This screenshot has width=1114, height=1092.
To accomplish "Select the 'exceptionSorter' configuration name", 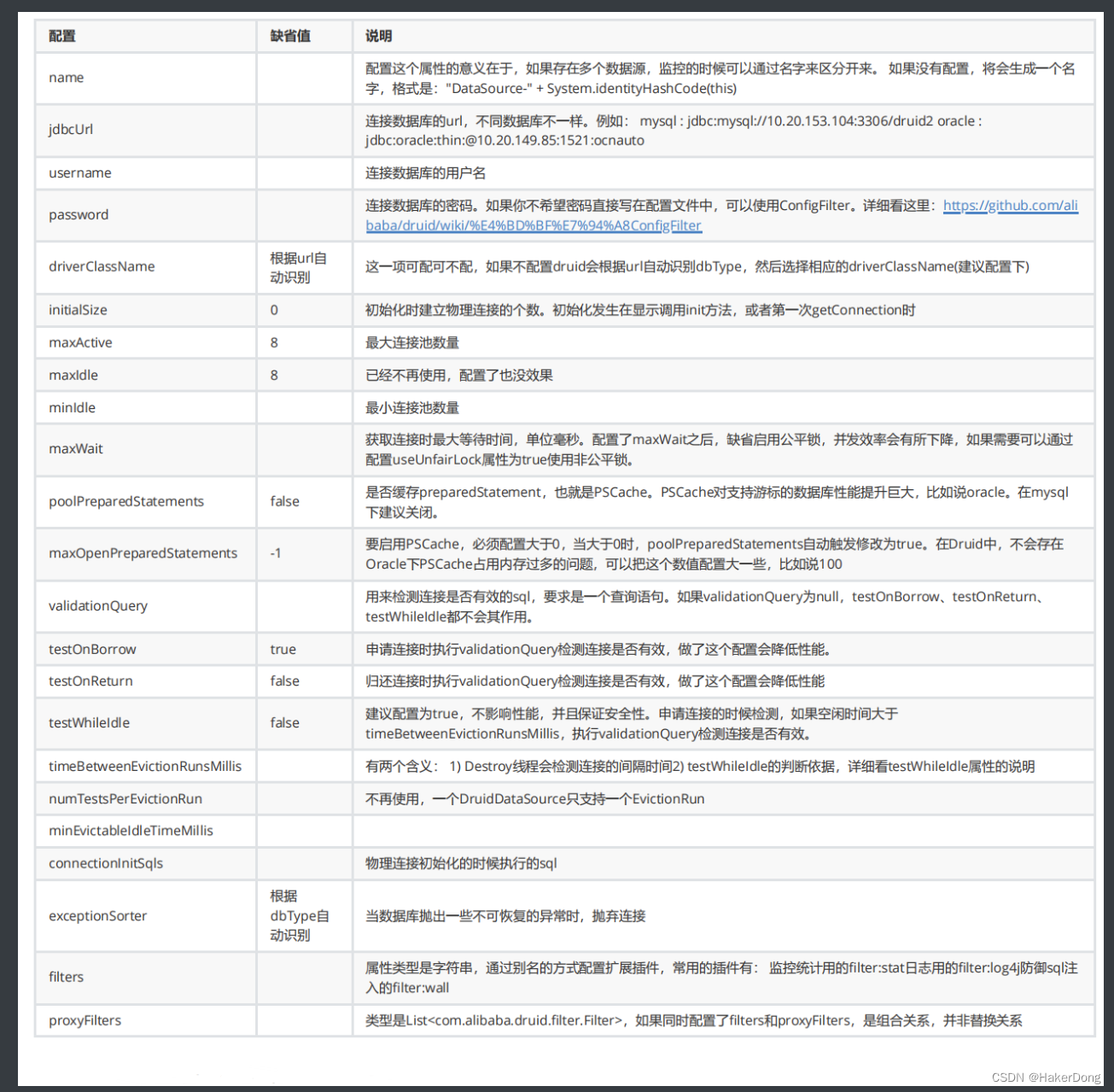I will point(97,915).
